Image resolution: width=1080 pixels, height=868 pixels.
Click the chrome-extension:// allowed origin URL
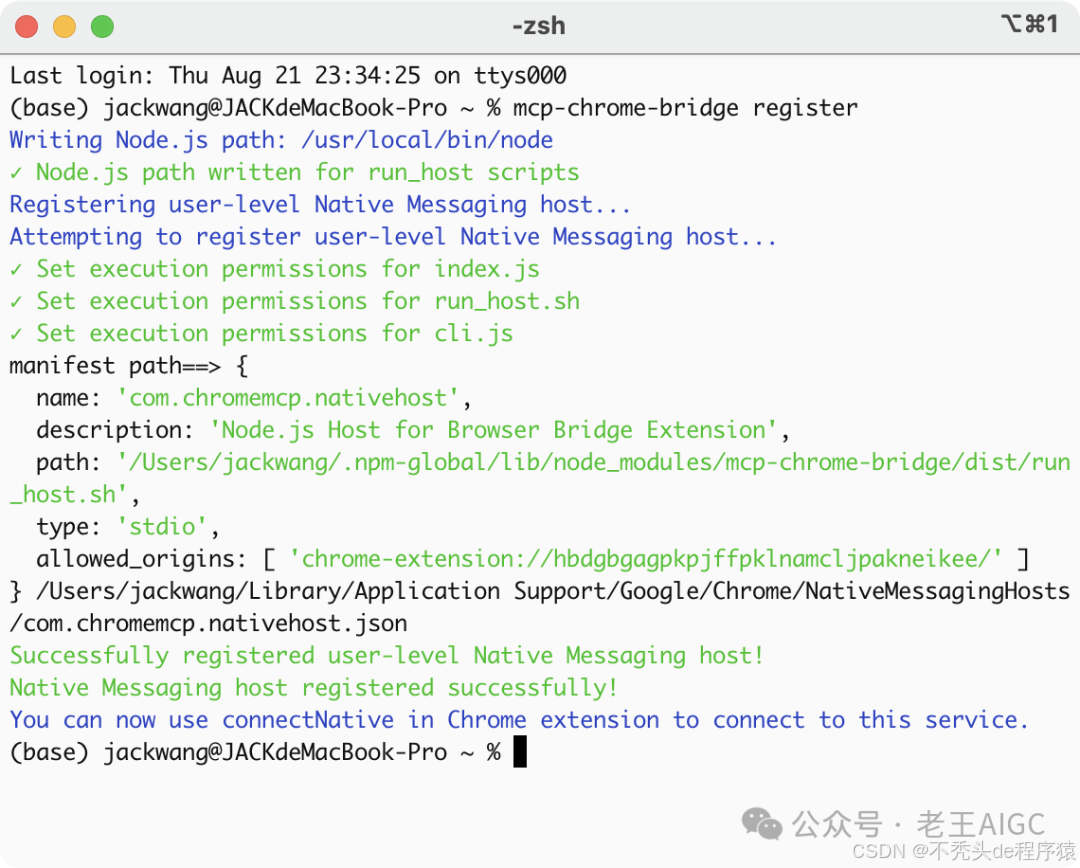pos(646,559)
